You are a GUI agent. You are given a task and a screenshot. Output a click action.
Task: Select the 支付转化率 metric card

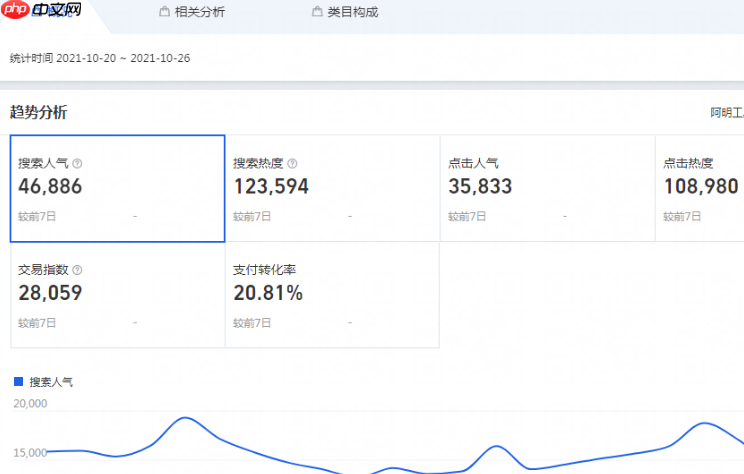(x=333, y=295)
